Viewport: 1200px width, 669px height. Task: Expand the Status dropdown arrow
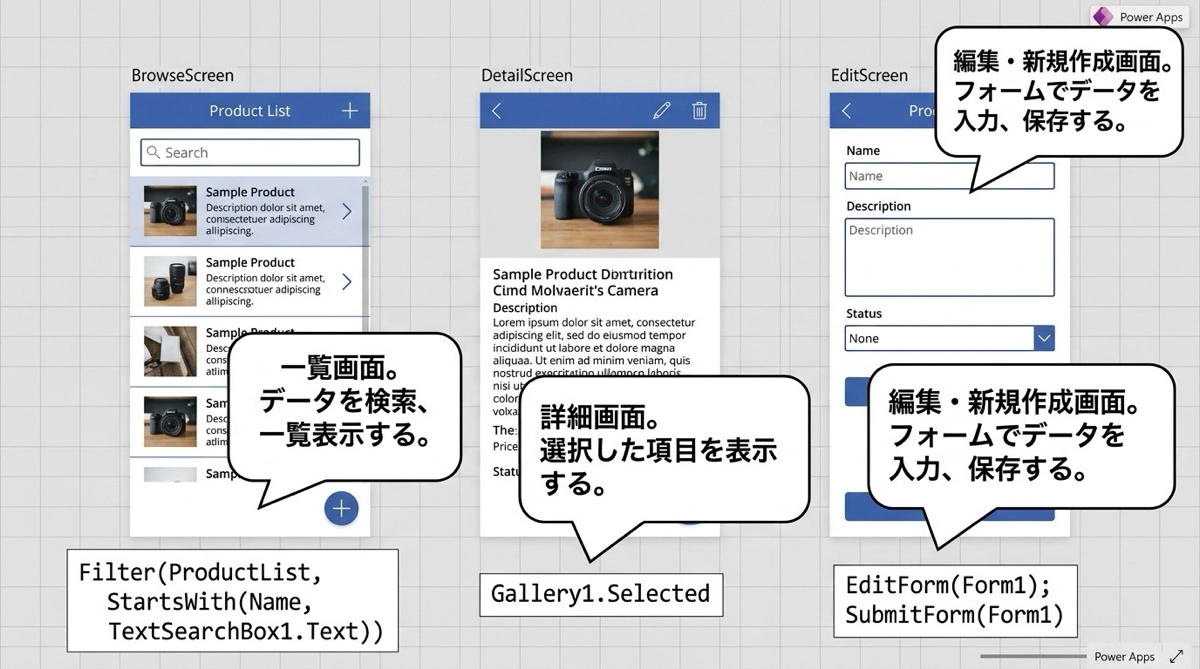[1043, 339]
